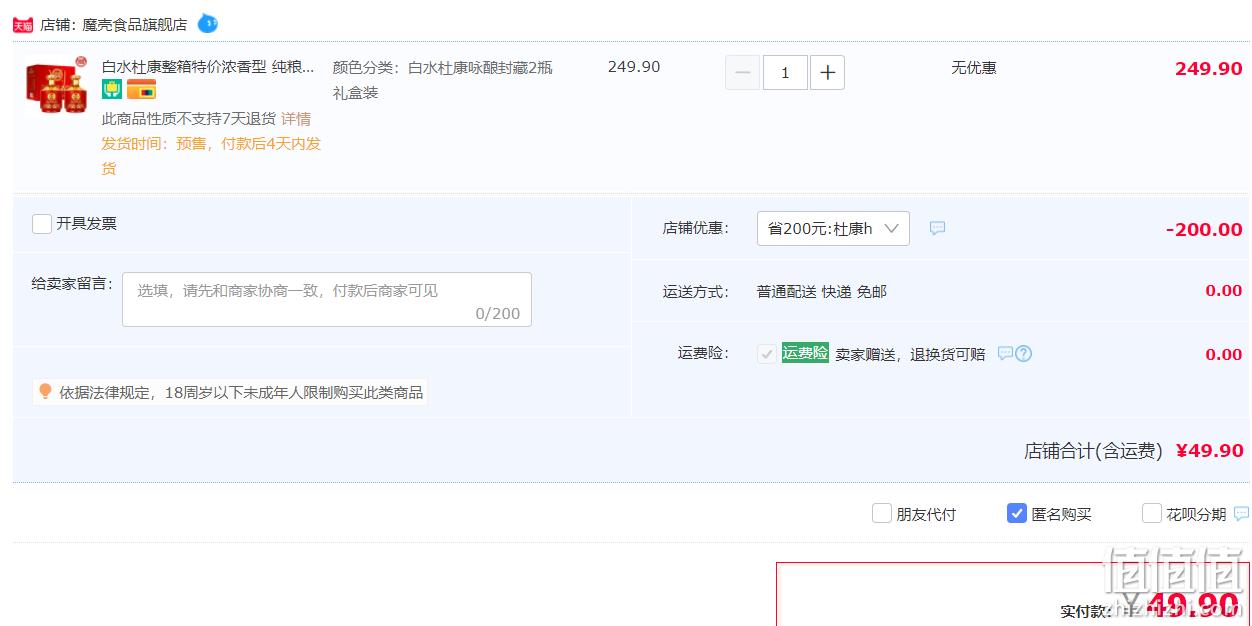Click the green service badge under product title
The height and width of the screenshot is (626, 1252).
(x=112, y=89)
